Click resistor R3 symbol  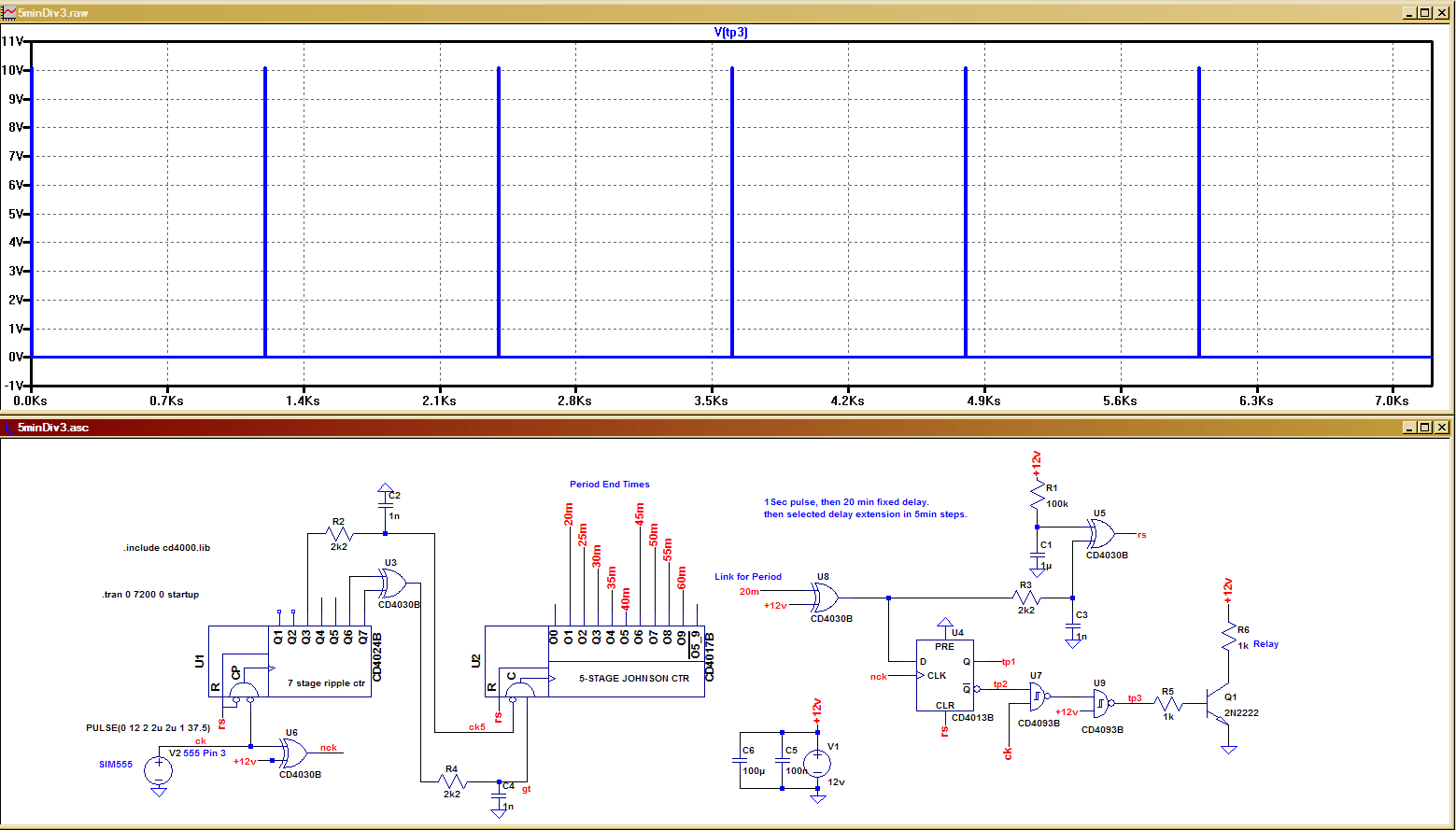point(1025,598)
